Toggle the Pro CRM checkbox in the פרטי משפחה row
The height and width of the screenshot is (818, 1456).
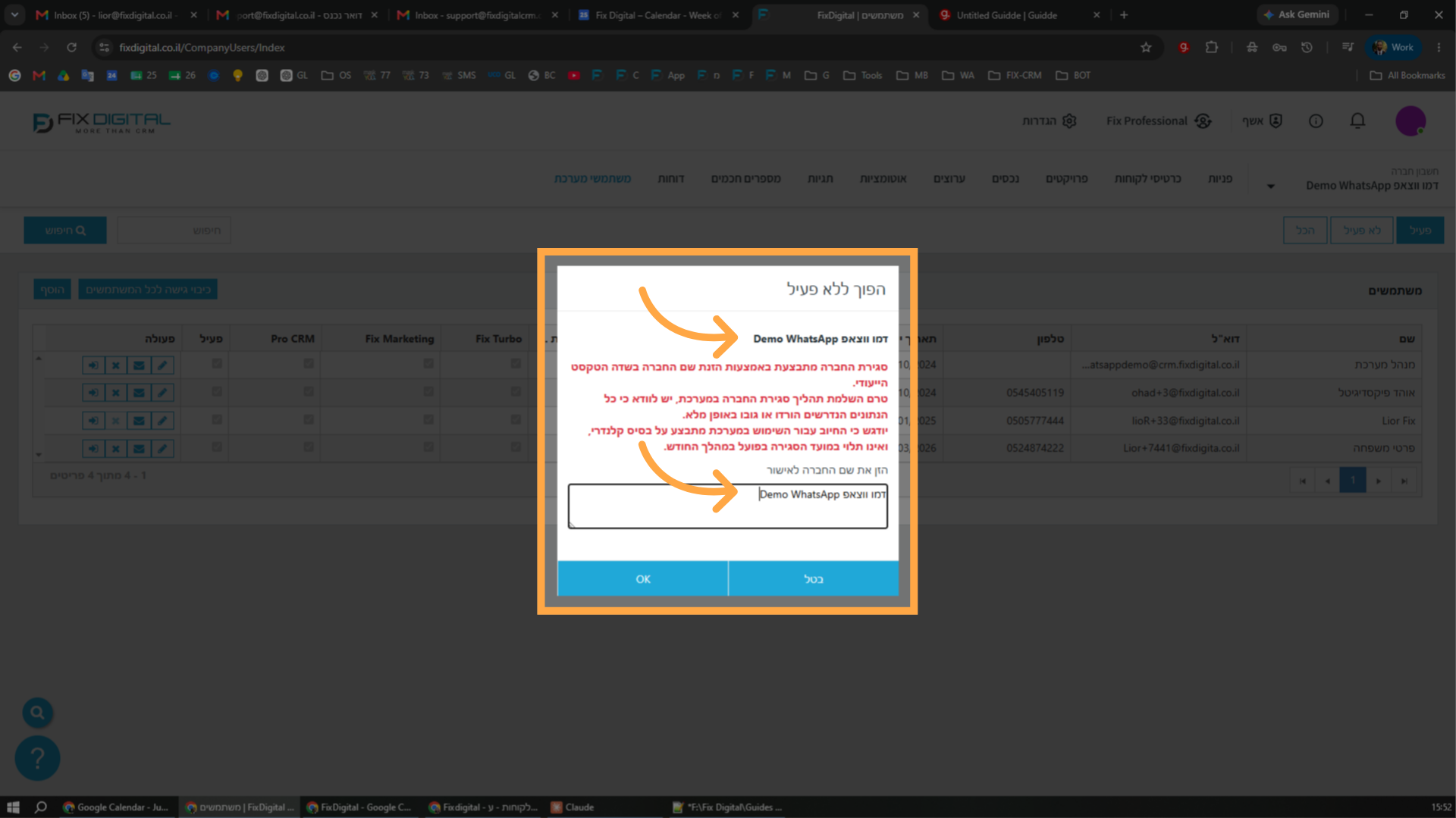(x=309, y=447)
